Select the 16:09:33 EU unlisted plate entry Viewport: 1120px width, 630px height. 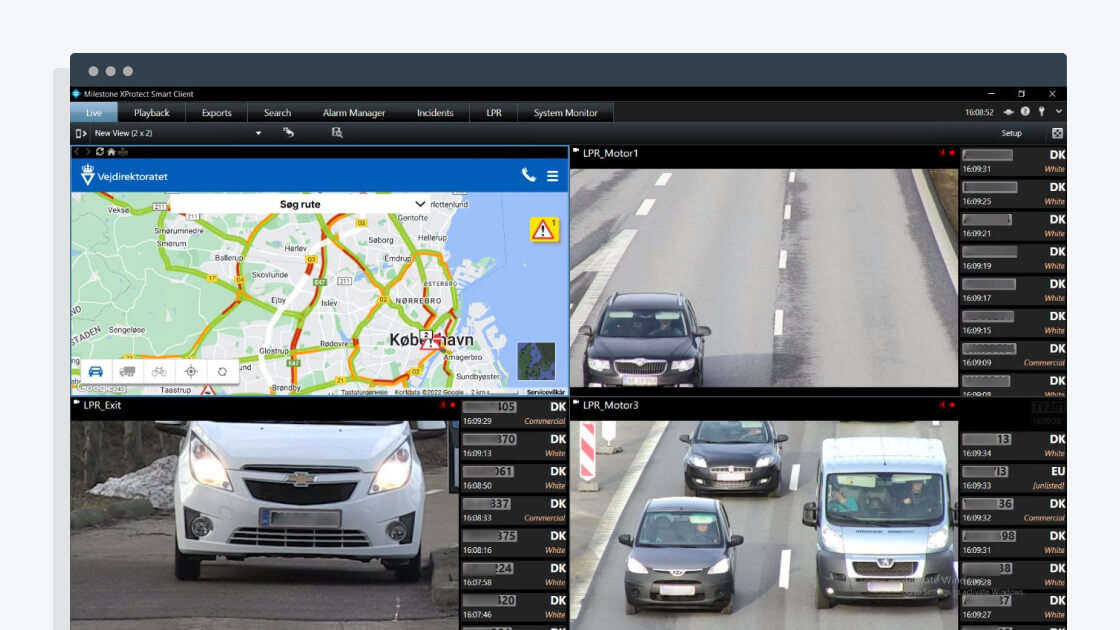pos(1013,478)
